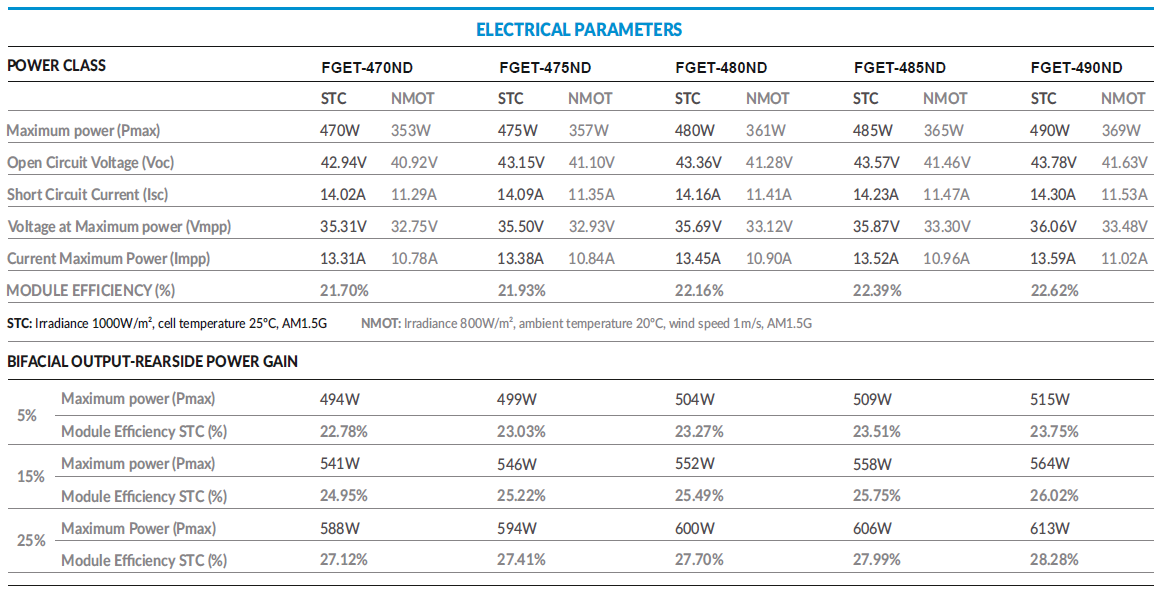
Task: Click the ELECTRICAL PARAMETERS heading
Action: tap(579, 29)
